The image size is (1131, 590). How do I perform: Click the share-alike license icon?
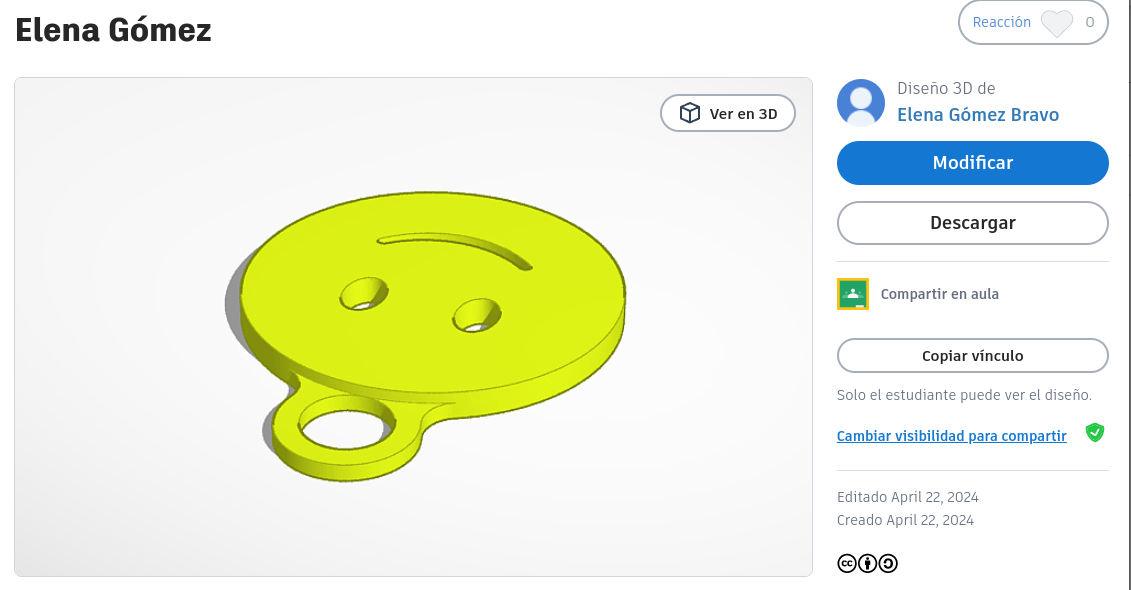click(x=888, y=563)
